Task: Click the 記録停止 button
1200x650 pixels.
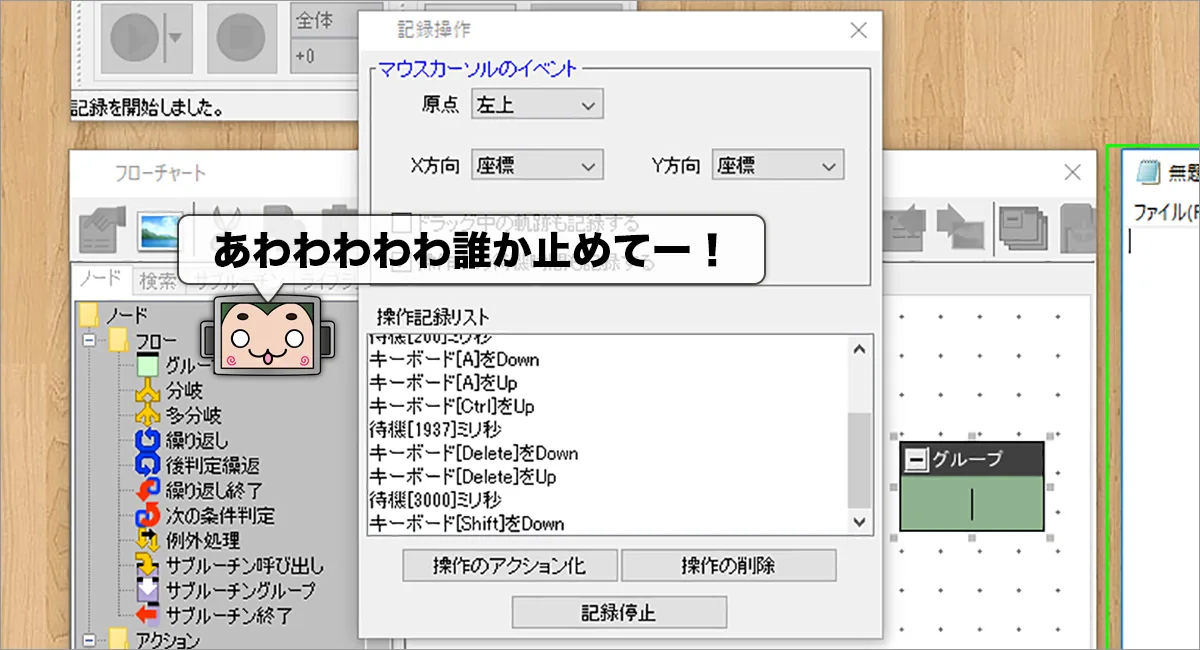Action: tap(619, 612)
